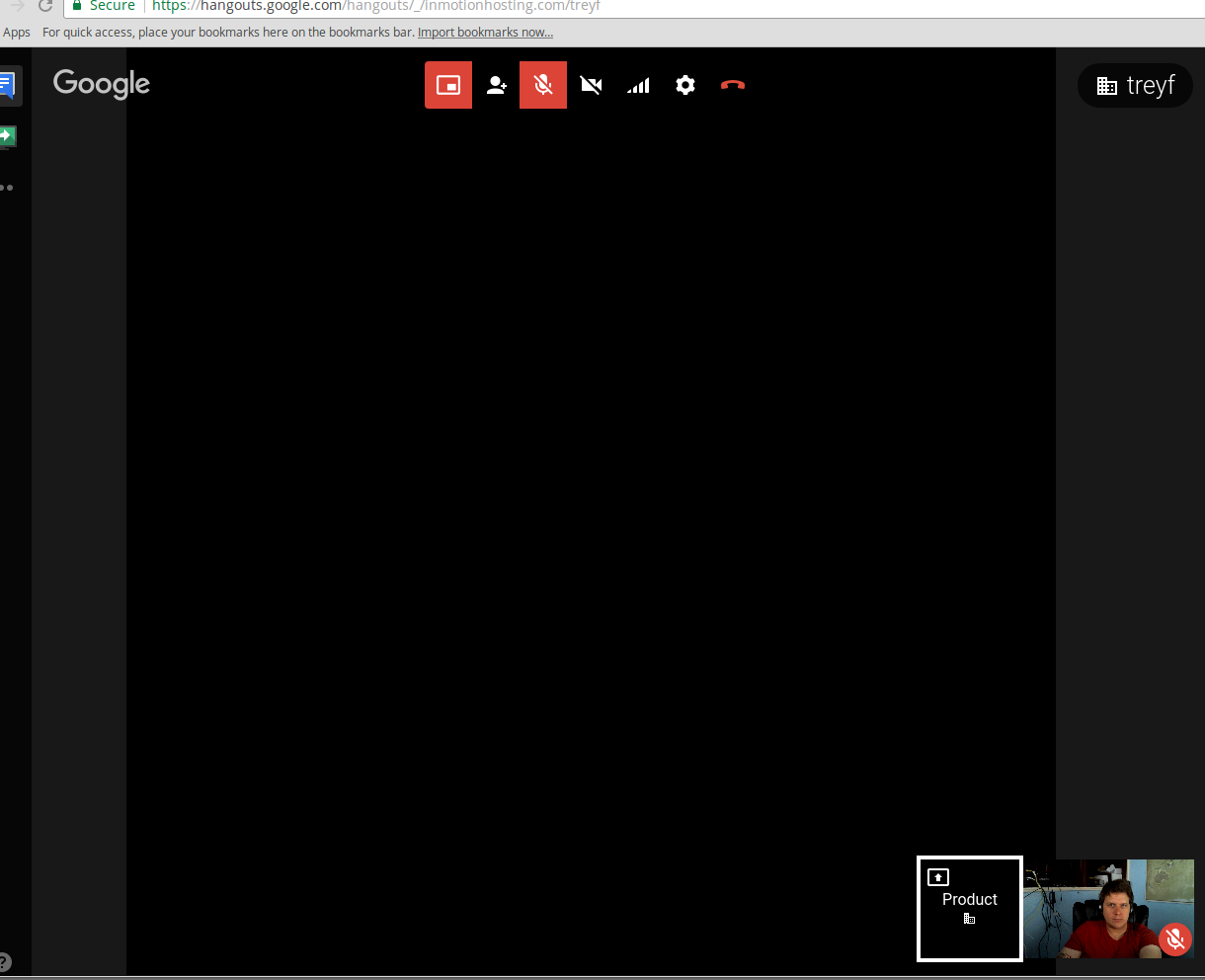Unmute the microphone in the call toolbar

(x=543, y=85)
